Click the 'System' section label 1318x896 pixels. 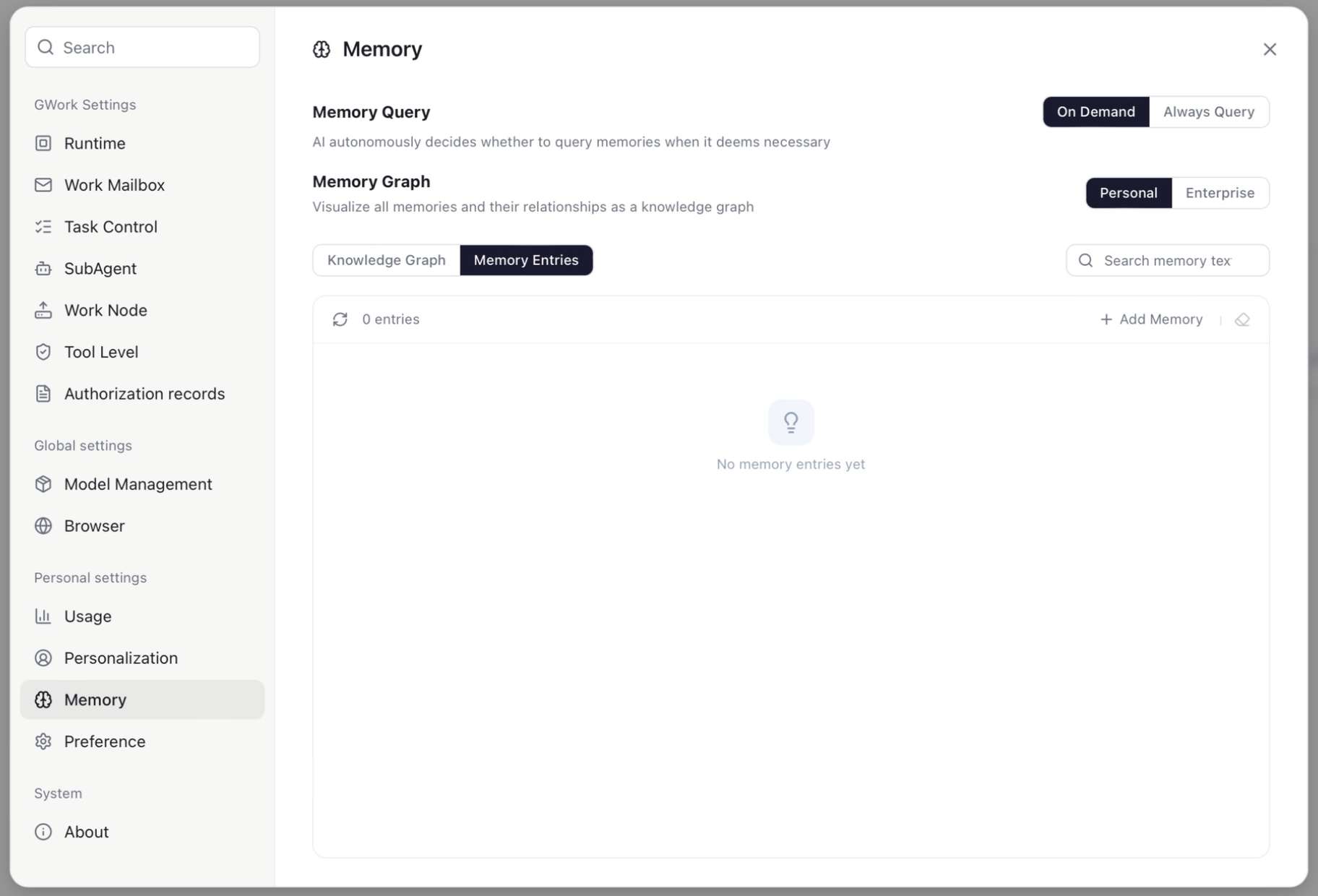pos(58,793)
